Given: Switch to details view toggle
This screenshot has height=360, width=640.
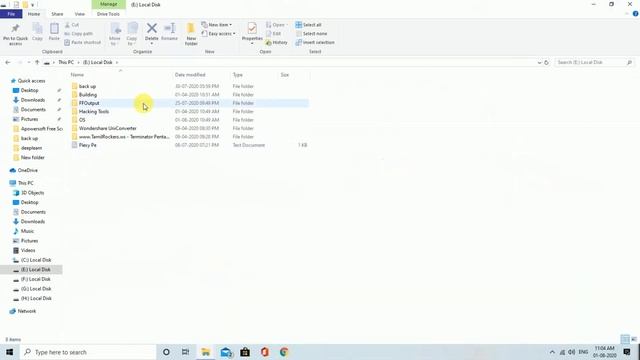Looking at the screenshot, I should pyautogui.click(x=625, y=339).
